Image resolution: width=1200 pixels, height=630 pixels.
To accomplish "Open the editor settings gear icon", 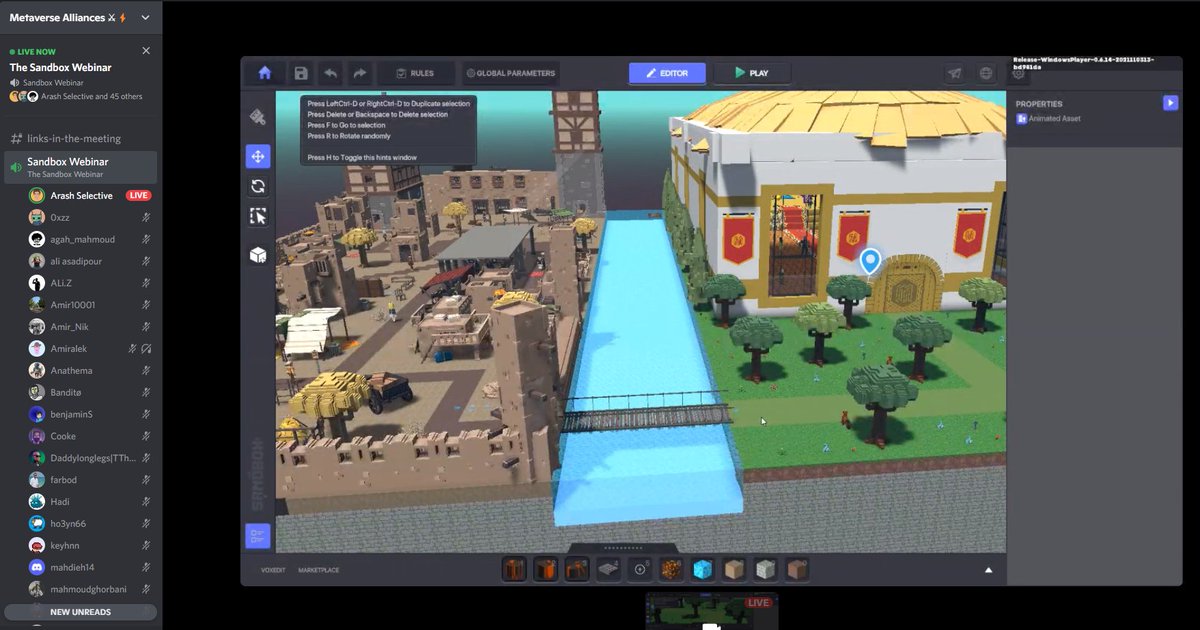I will 1018,73.
